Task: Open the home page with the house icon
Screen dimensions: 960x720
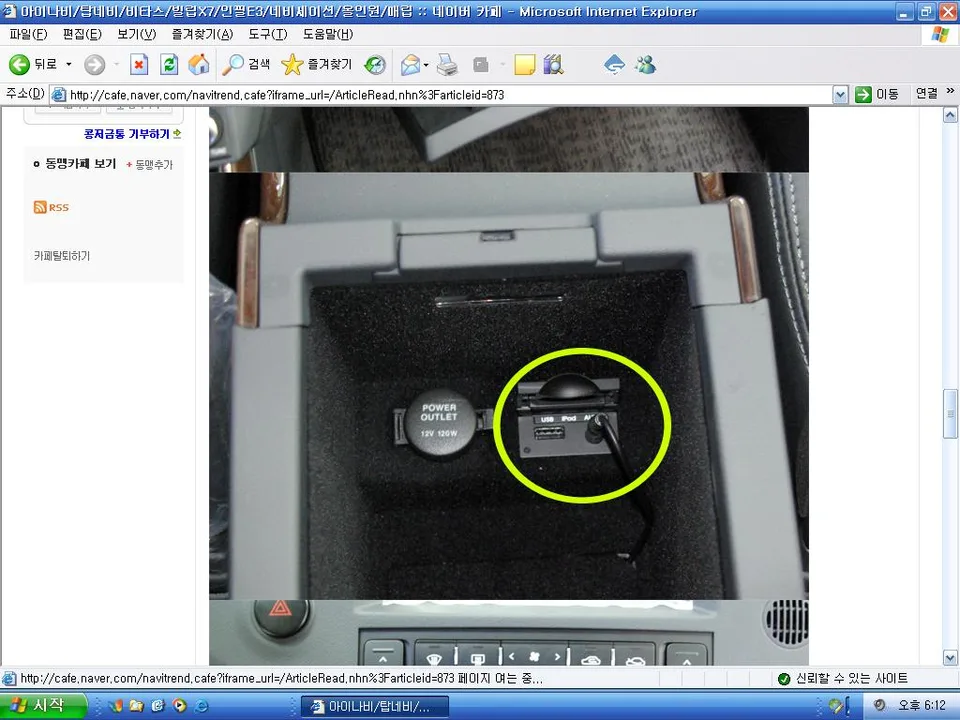Action: click(x=198, y=64)
